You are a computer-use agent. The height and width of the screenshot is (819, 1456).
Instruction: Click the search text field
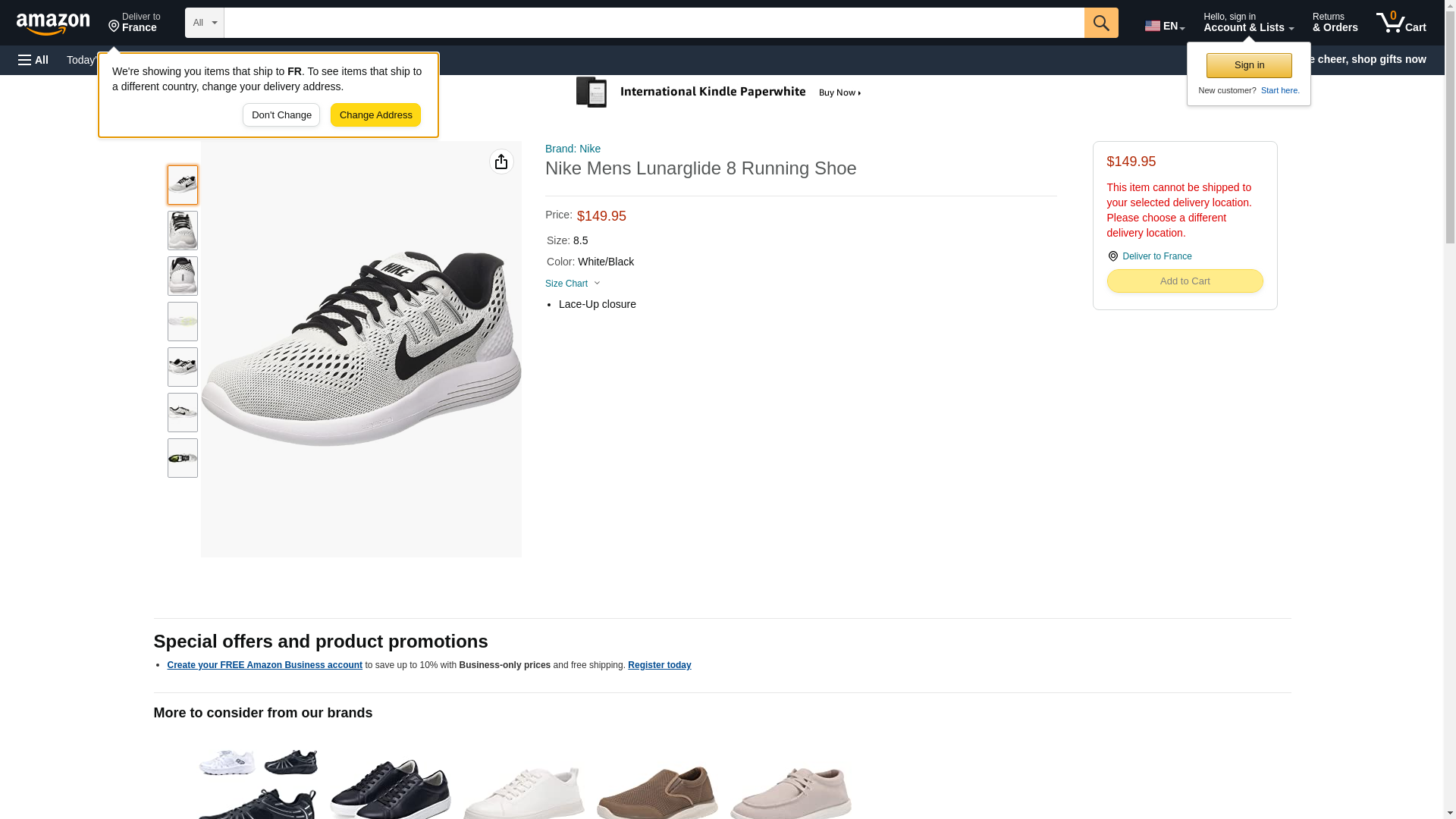[654, 23]
